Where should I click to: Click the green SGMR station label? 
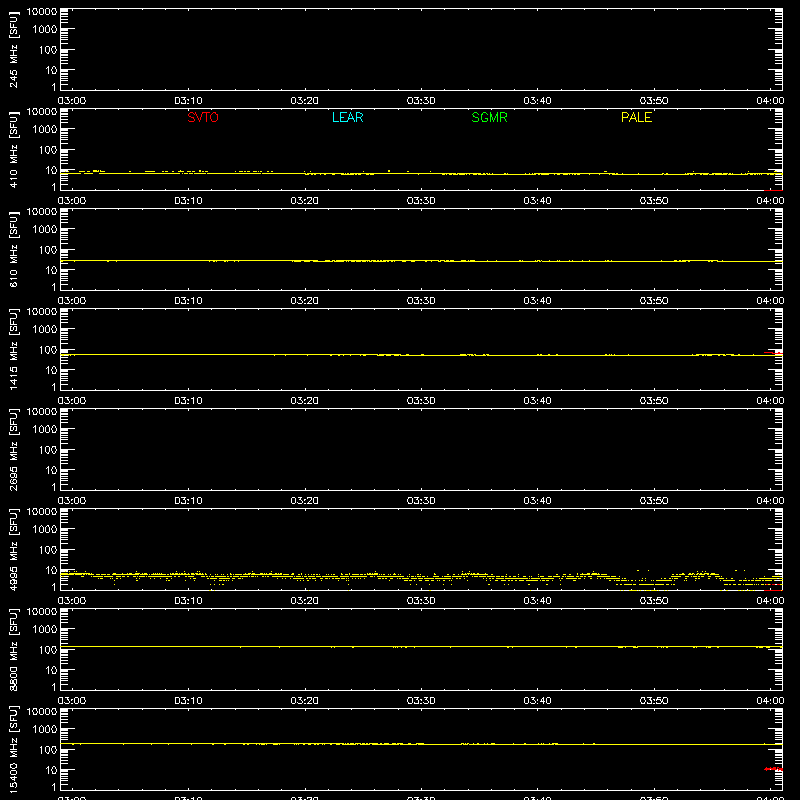click(x=489, y=117)
